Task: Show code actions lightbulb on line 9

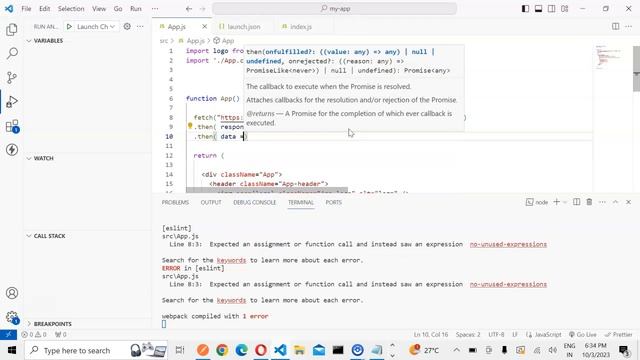Action: [190, 127]
